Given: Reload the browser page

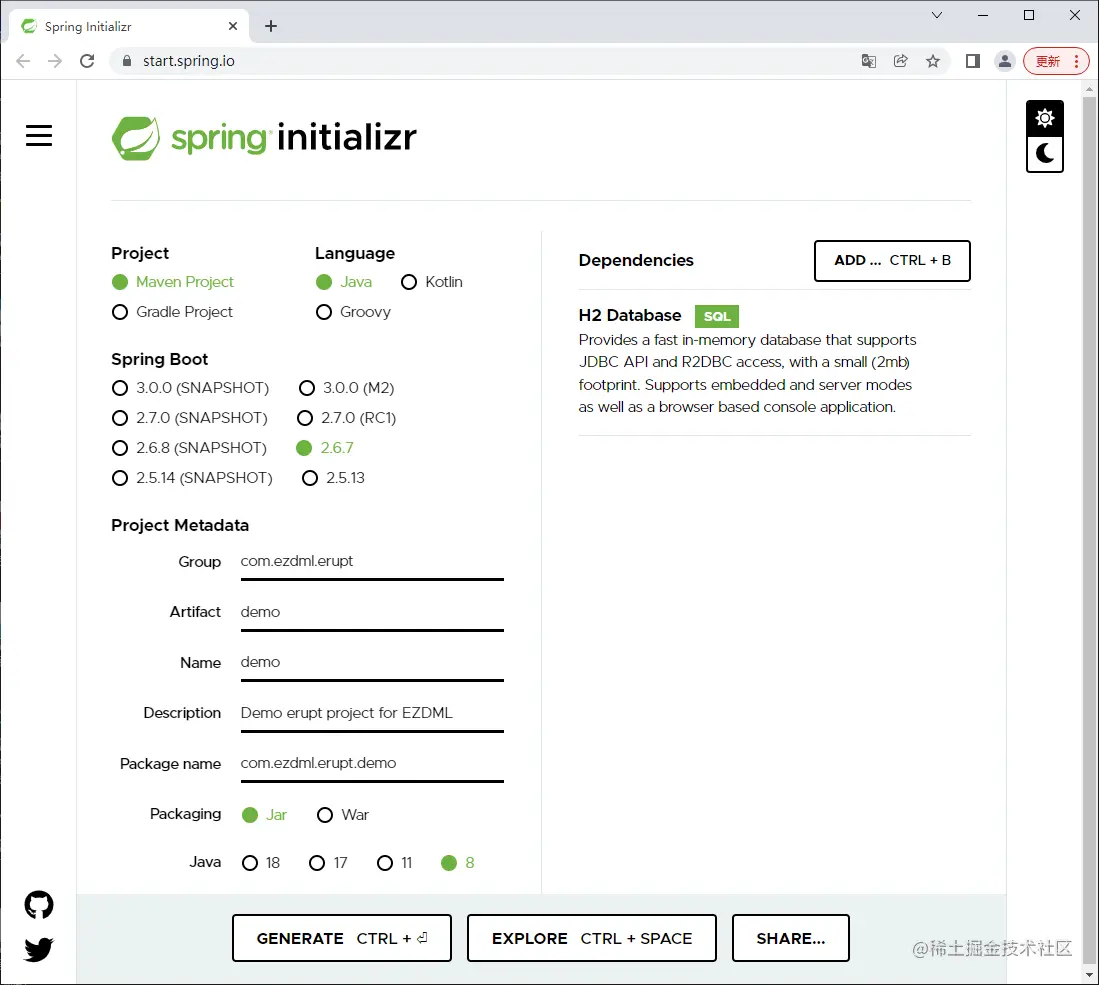Looking at the screenshot, I should (x=87, y=61).
